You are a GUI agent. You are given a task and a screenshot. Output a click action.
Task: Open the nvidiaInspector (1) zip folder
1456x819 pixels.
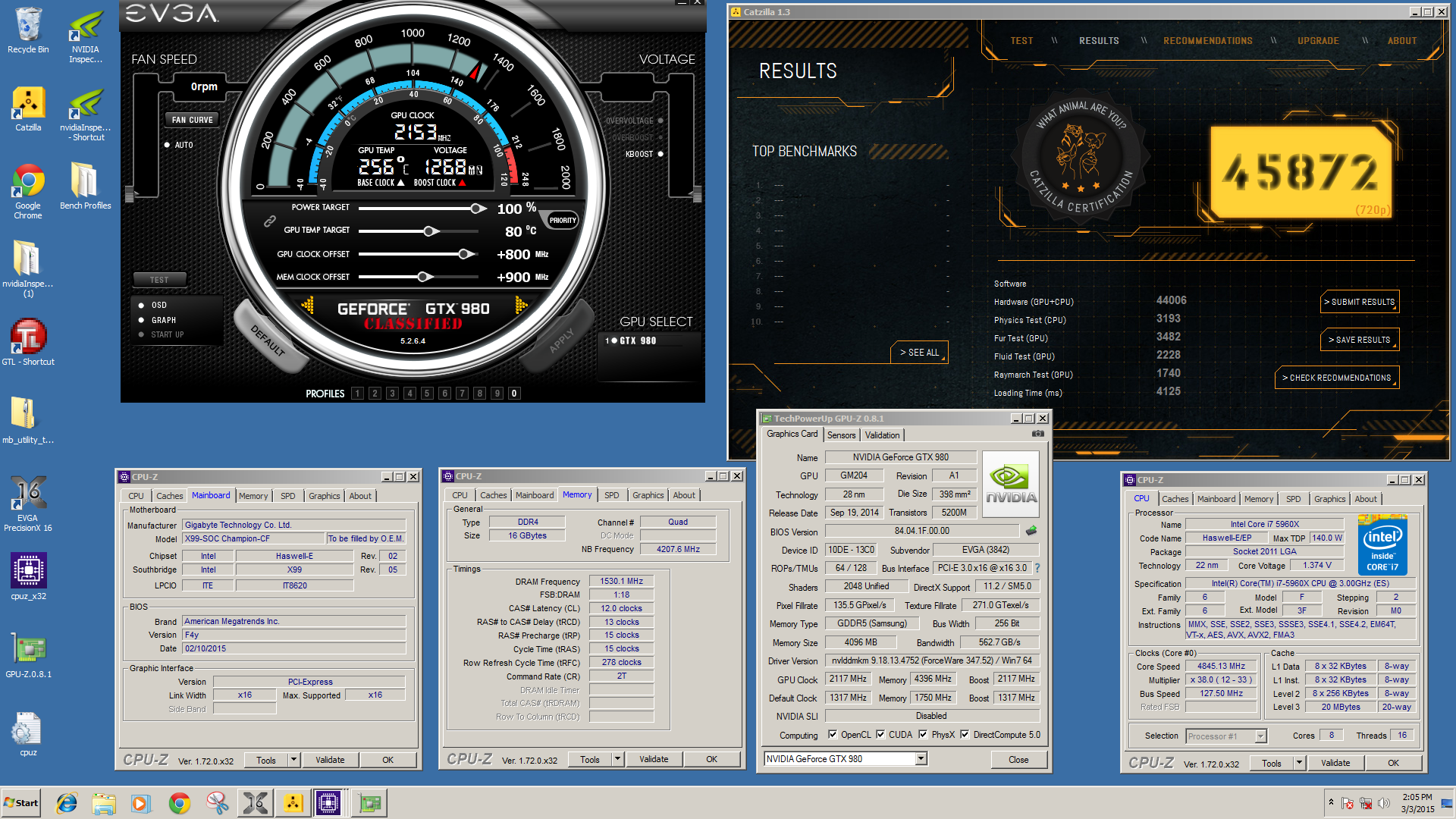click(28, 268)
